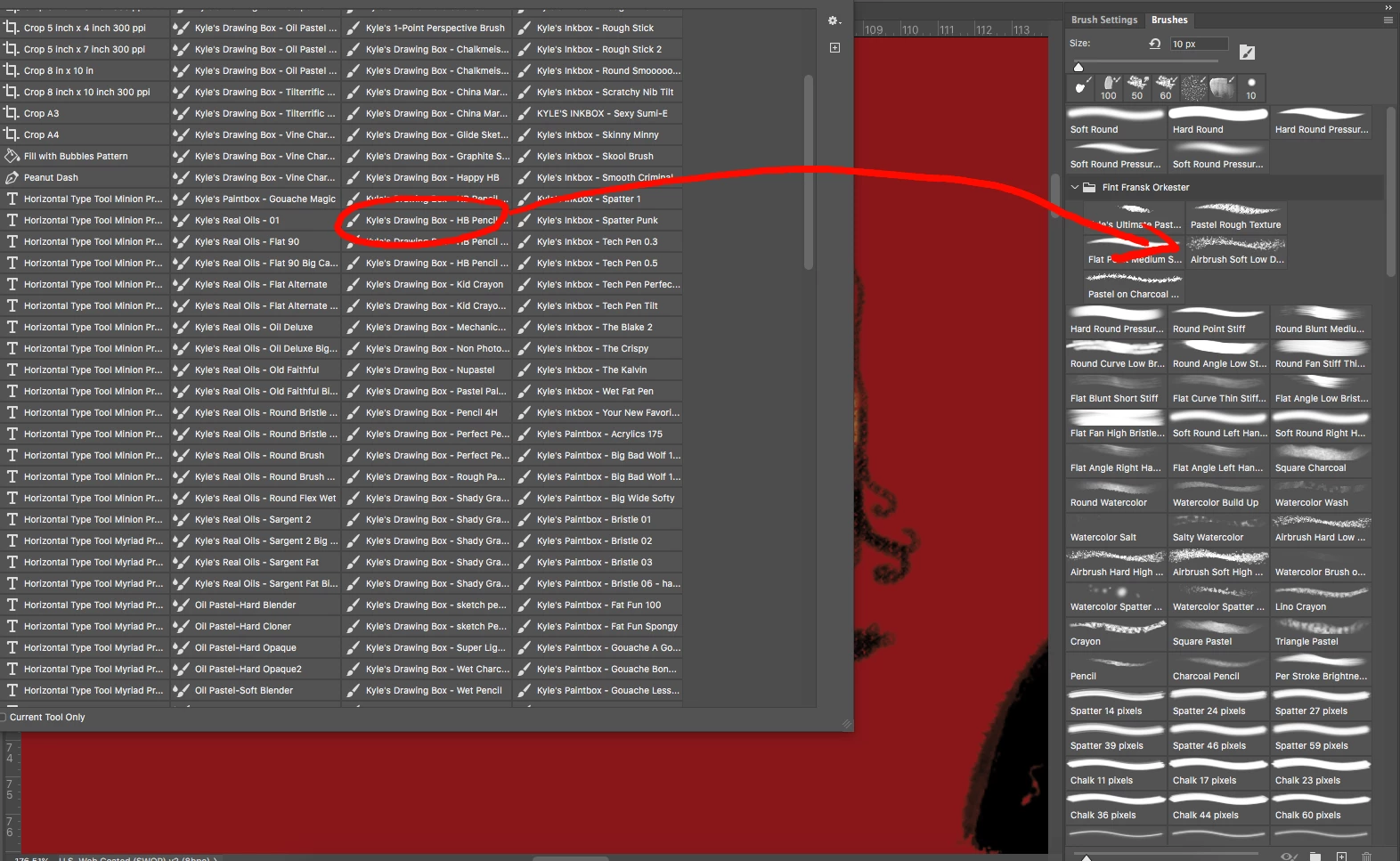
Task: Choose the Charcoal Pencil brush
Action: point(1218,669)
